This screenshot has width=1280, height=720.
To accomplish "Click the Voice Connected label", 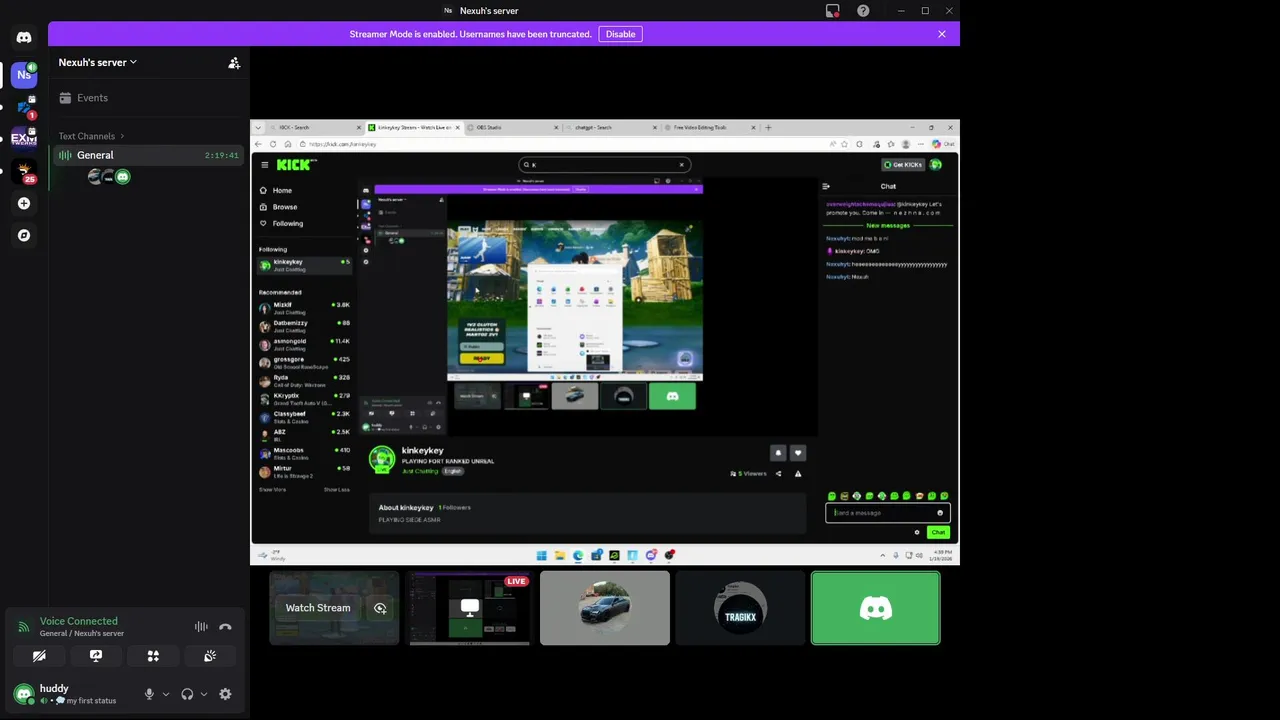I will click(x=78, y=621).
